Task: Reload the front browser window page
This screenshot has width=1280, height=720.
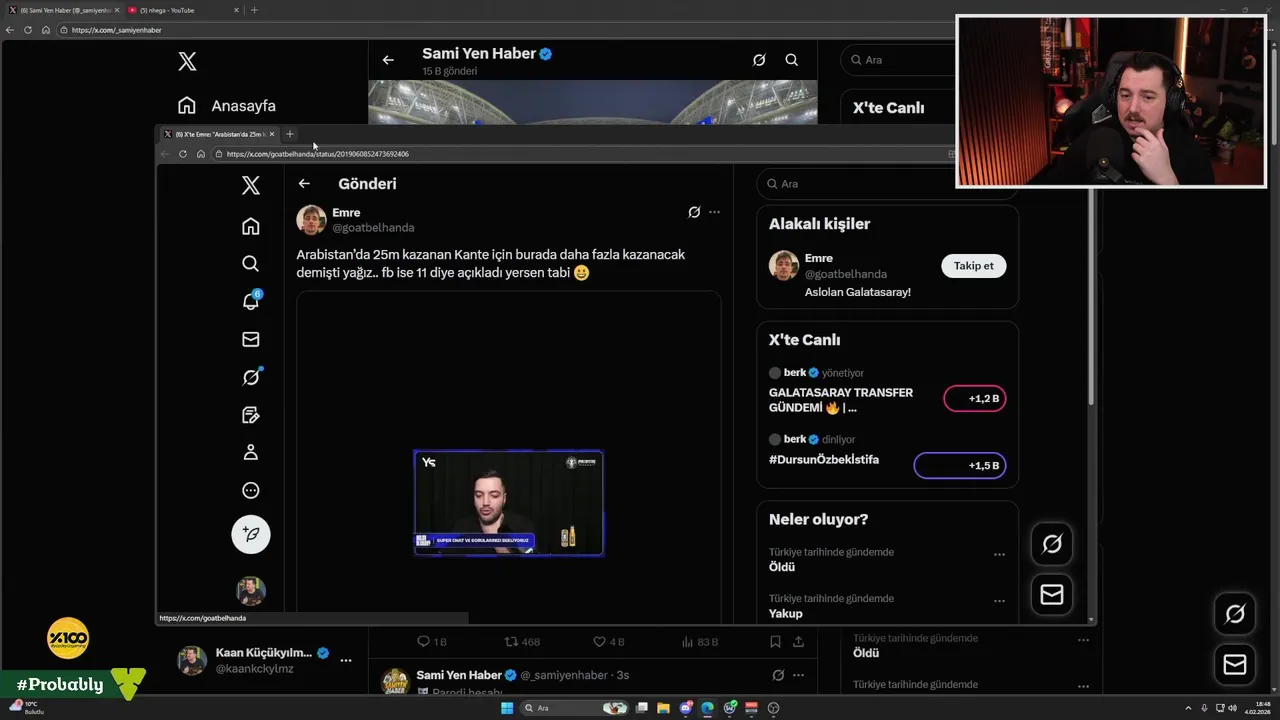Action: click(183, 154)
